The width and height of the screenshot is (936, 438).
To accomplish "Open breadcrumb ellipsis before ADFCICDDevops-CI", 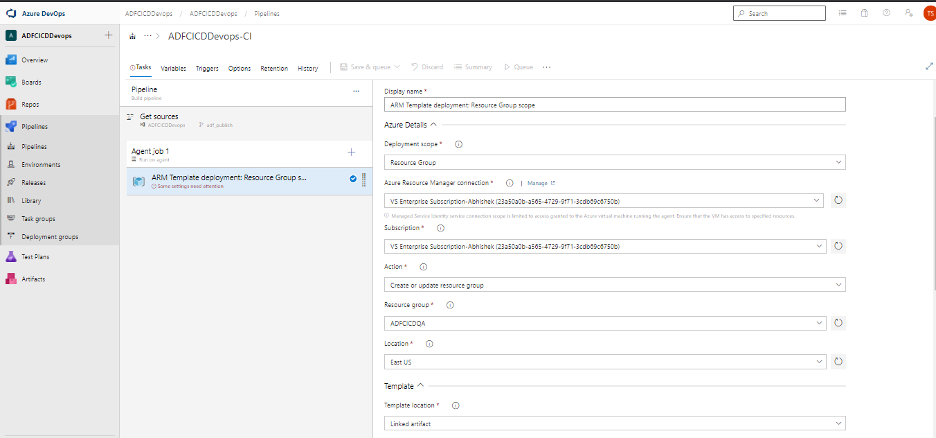I will pos(147,36).
